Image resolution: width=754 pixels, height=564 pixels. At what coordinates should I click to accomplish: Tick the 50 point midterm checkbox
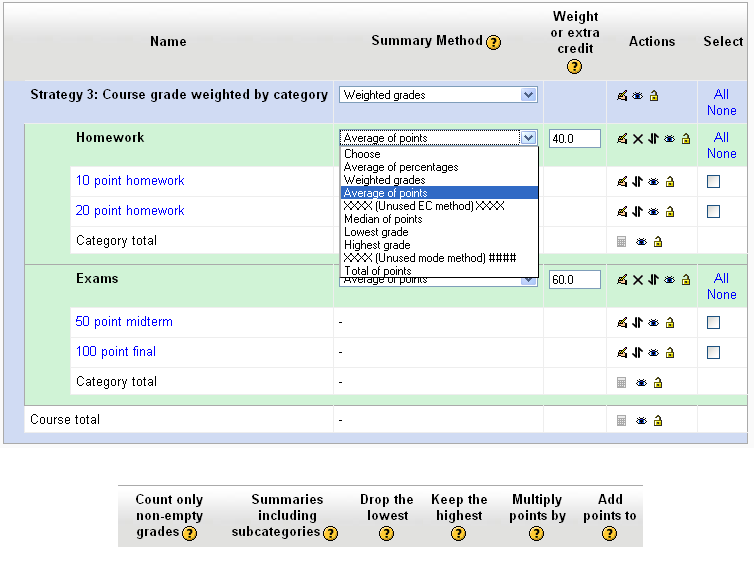coord(714,323)
